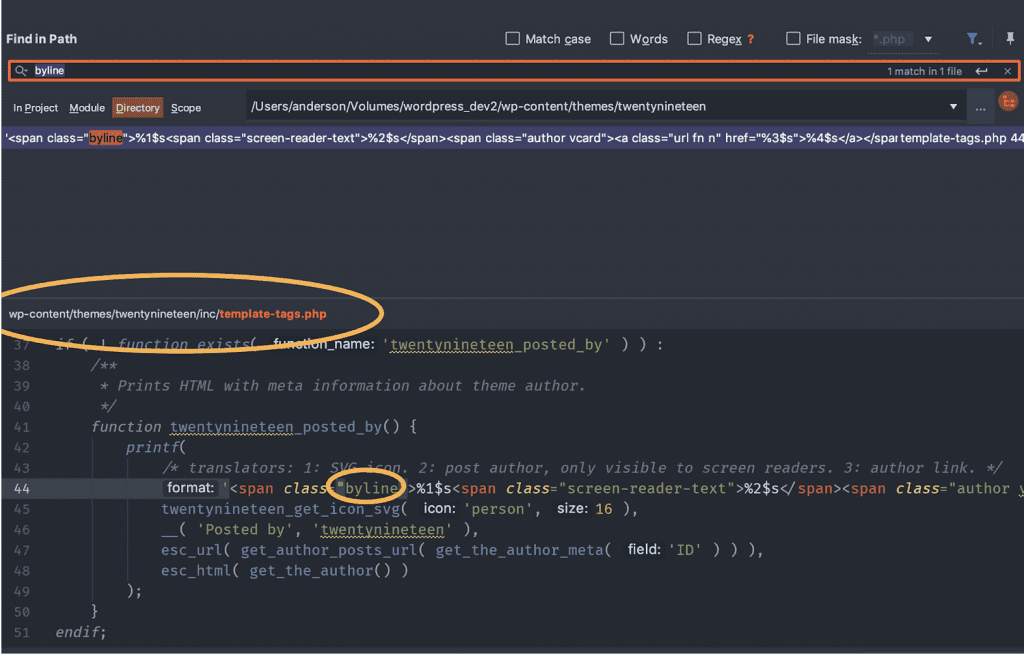The image size is (1024, 656).
Task: Open the file mask dropdown arrow
Action: (928, 40)
